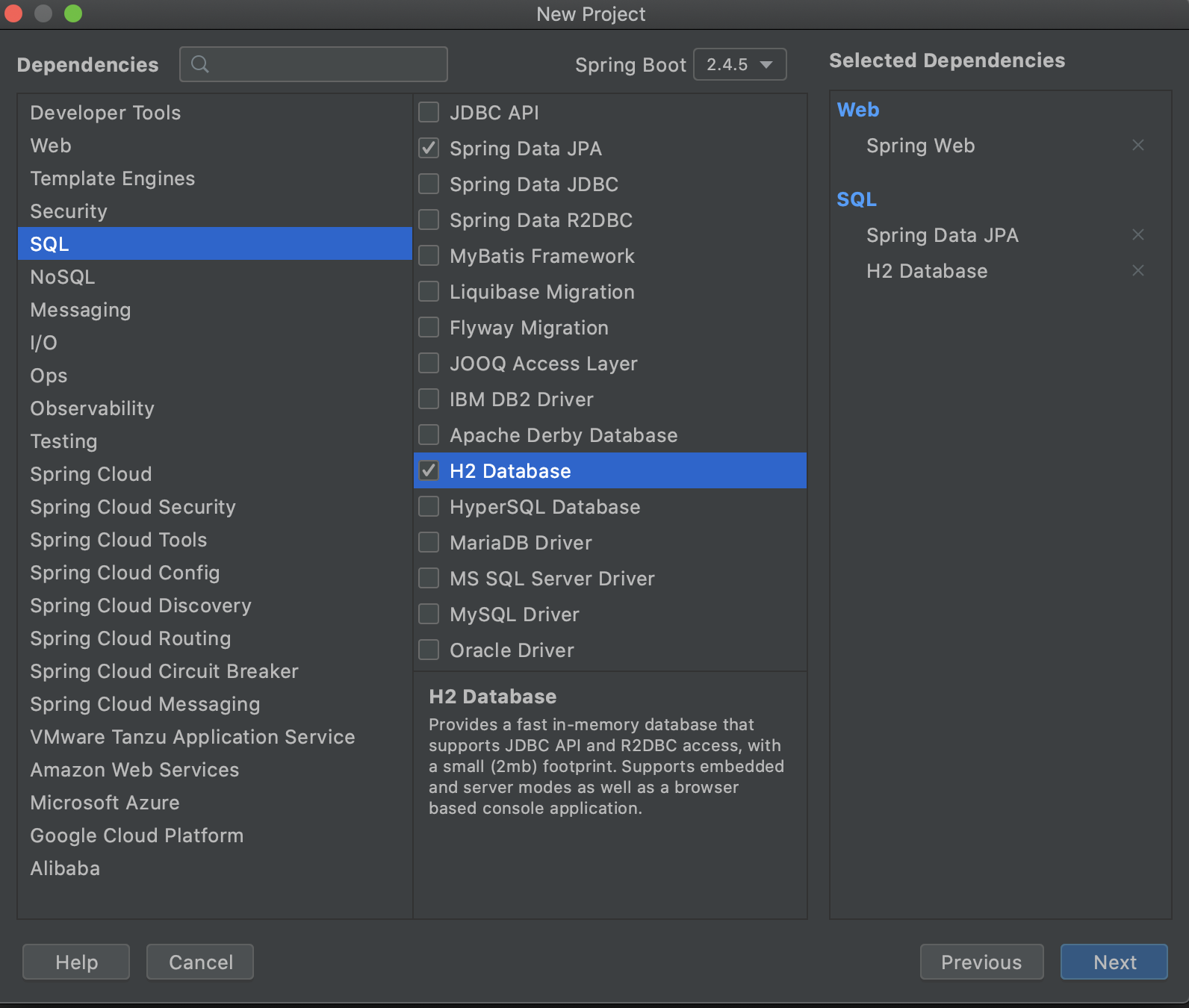Toggle the JOOQ Access Layer checkbox
Image resolution: width=1189 pixels, height=1008 pixels.
pos(429,363)
